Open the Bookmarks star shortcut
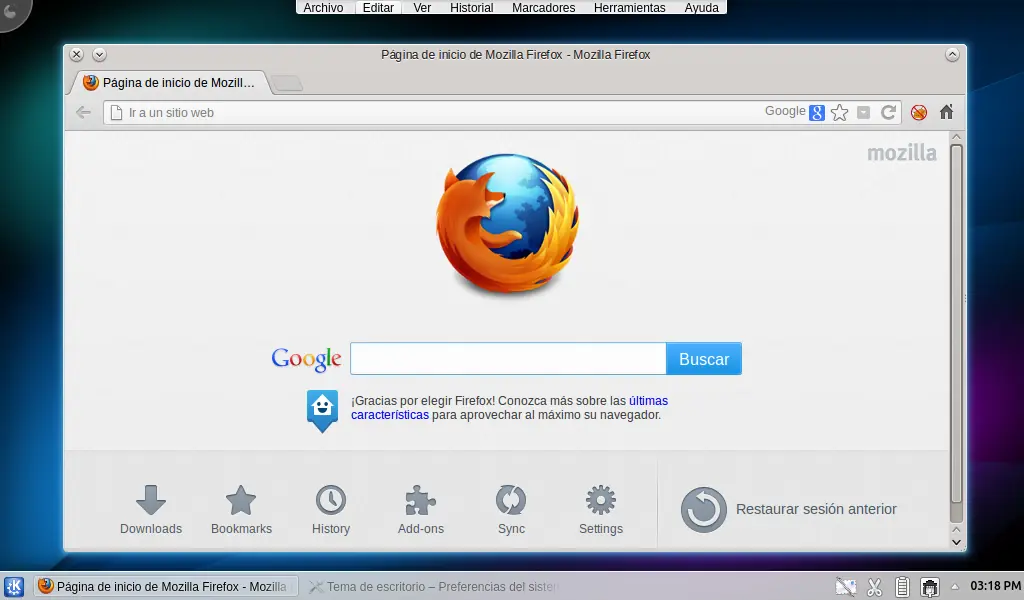Image resolution: width=1024 pixels, height=600 pixels. (241, 500)
